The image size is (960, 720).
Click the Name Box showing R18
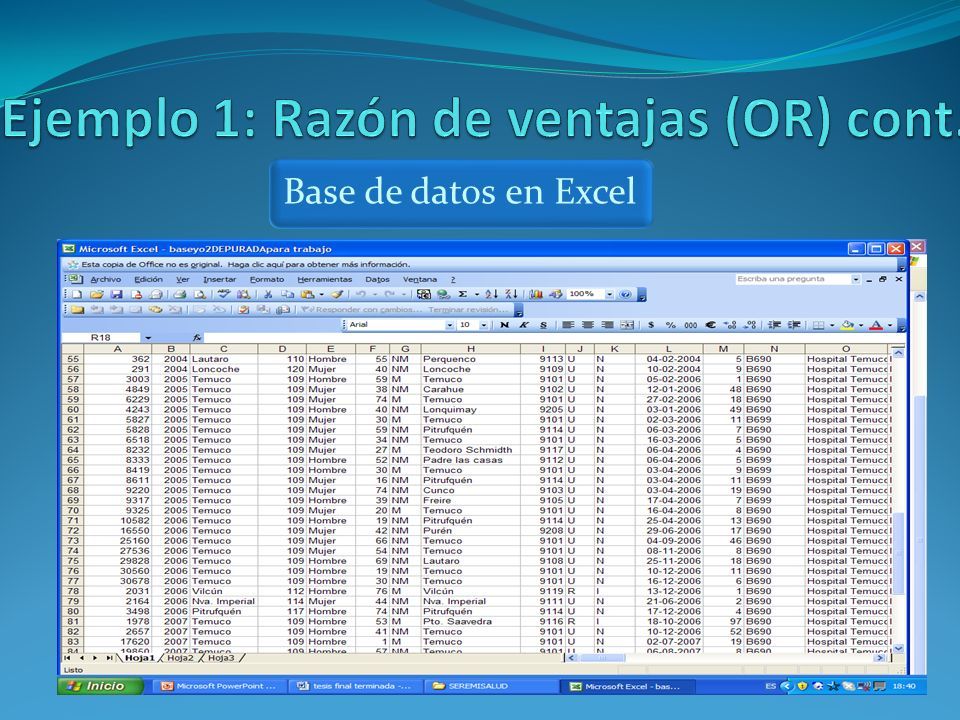pos(102,338)
